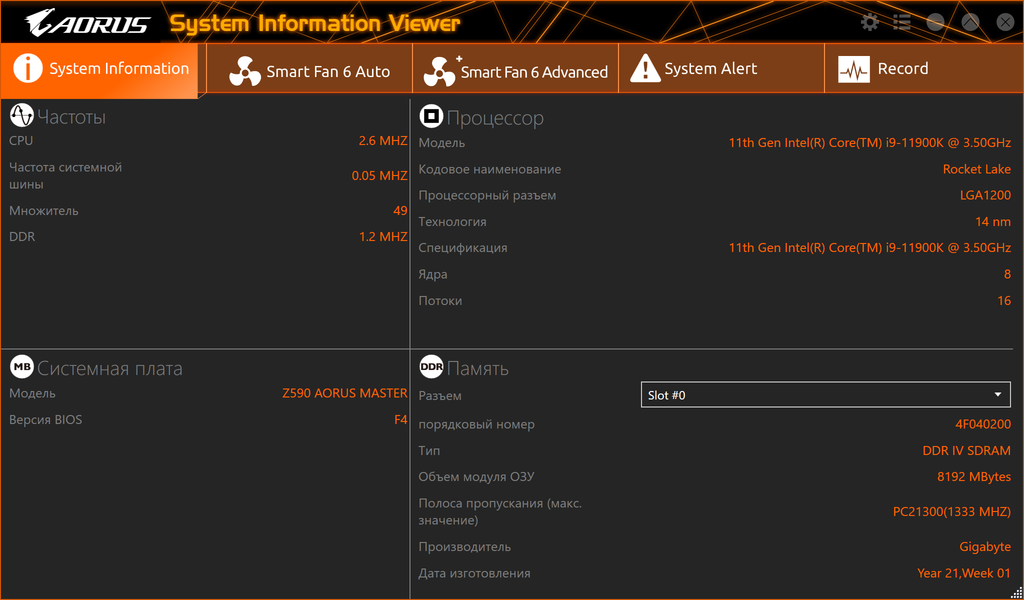
Task: Go to the Record tab
Action: [x=924, y=69]
